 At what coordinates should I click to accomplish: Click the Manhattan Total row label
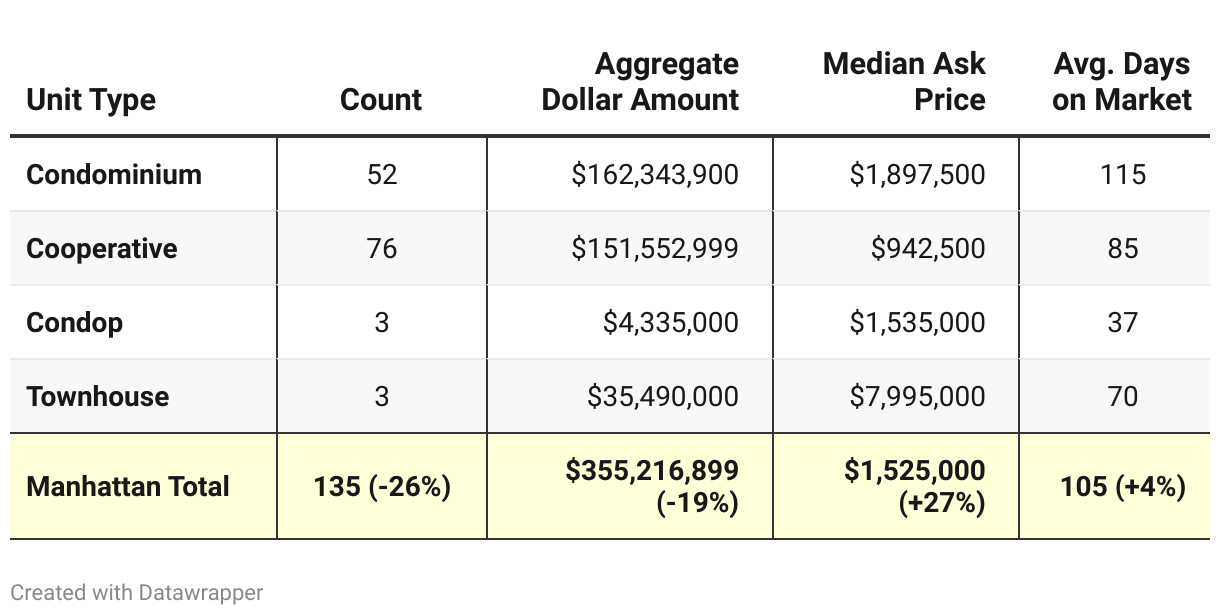pos(128,487)
